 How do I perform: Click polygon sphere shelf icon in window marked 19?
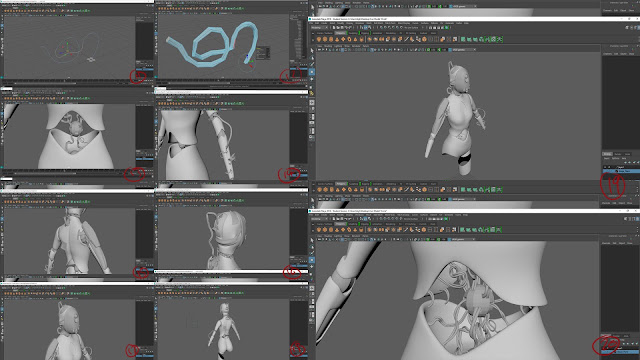point(319,39)
